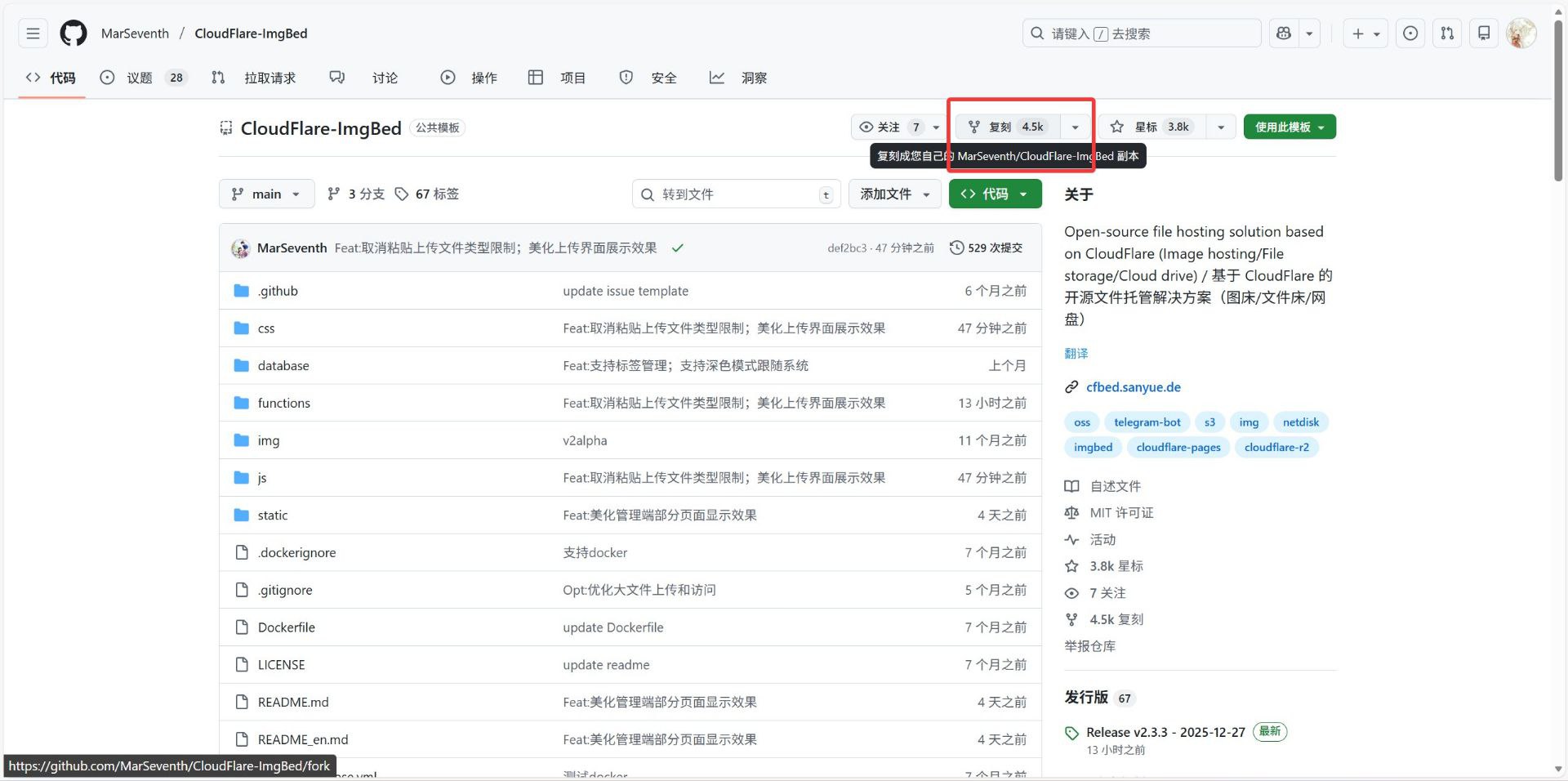Expand the 添加文件 dropdown

(x=895, y=194)
